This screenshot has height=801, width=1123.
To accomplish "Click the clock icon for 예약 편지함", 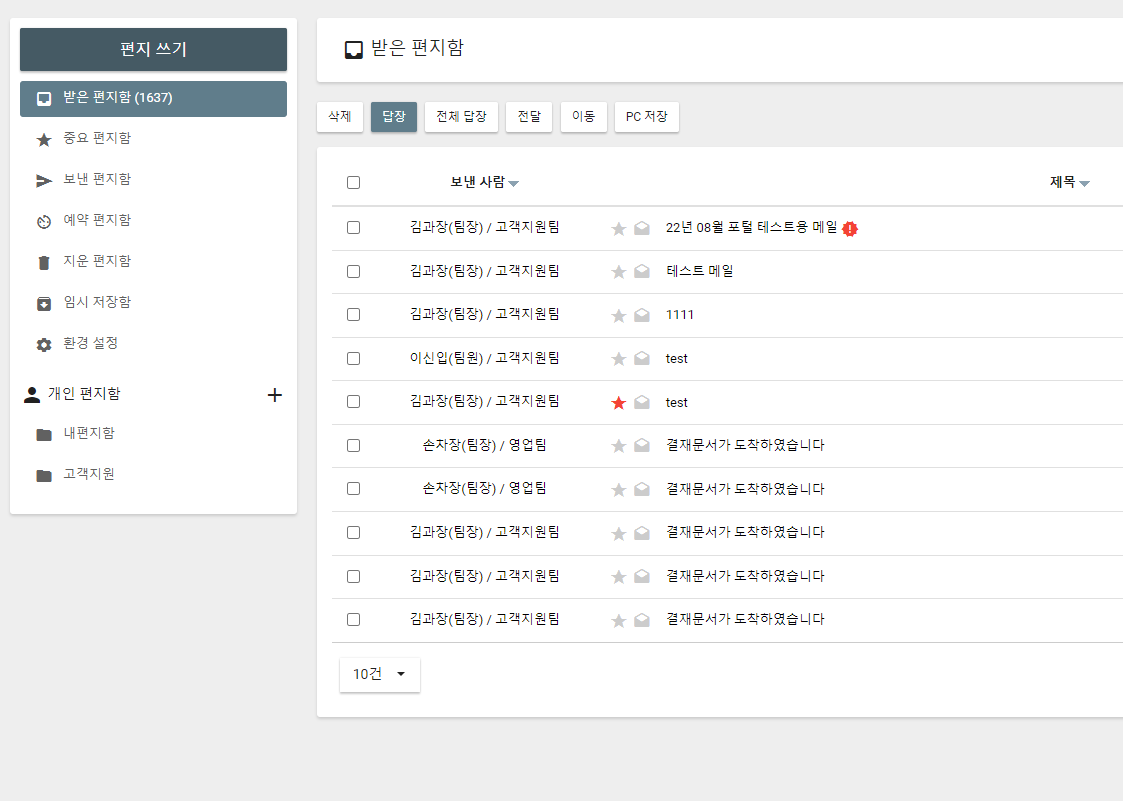I will coord(44,221).
